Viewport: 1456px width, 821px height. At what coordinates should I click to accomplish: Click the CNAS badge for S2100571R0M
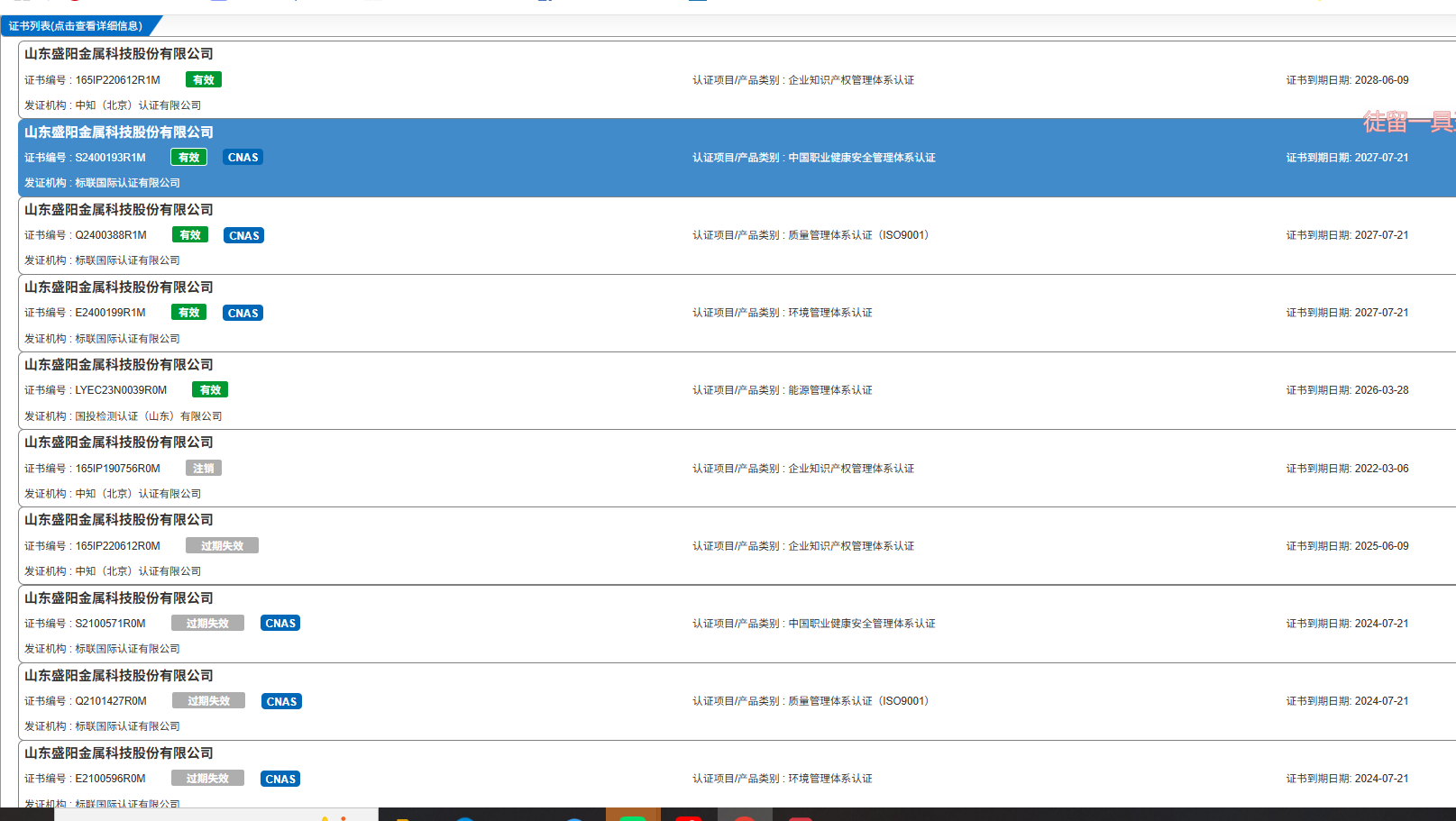[280, 624]
